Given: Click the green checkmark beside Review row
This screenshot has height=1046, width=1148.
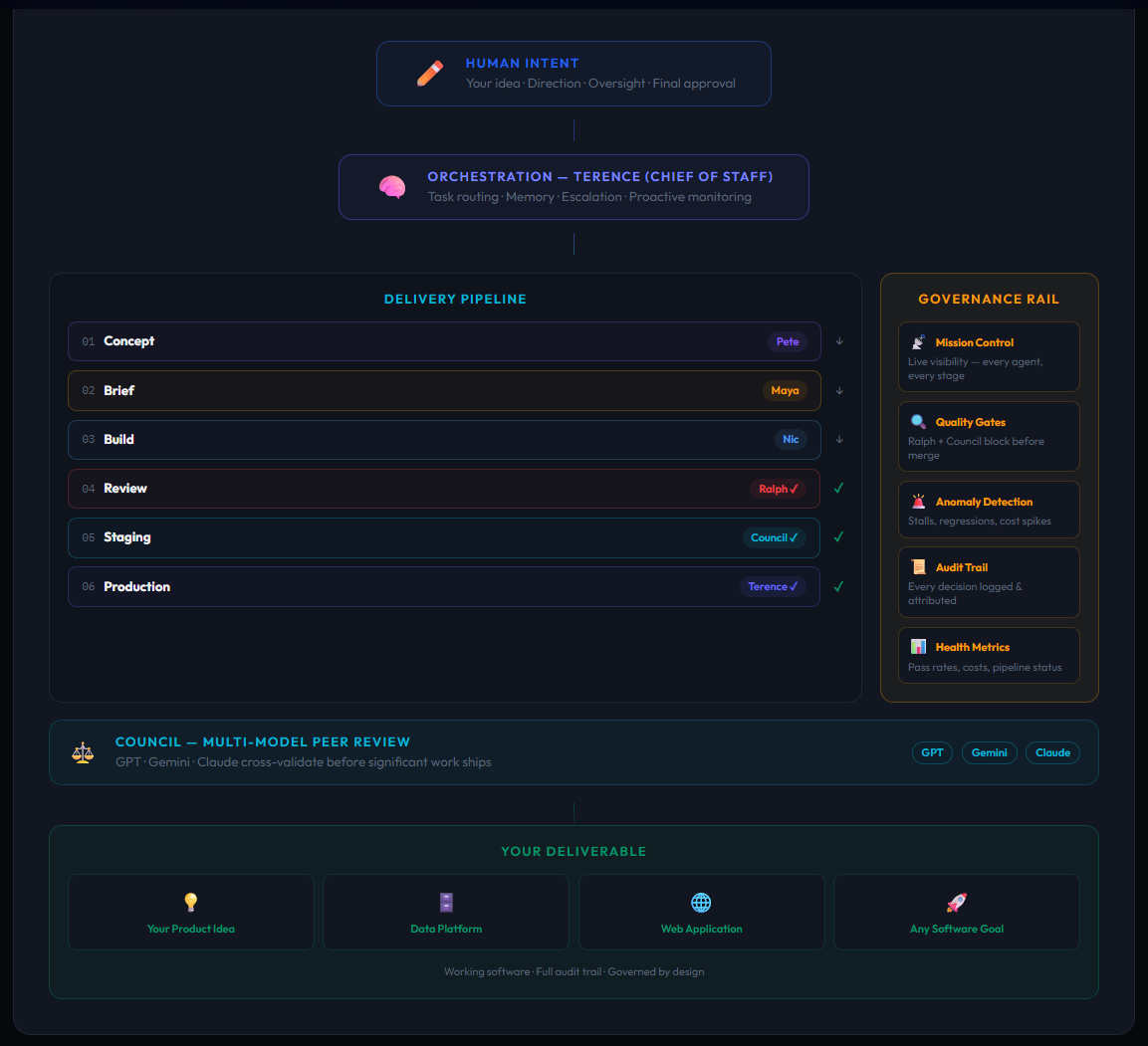Looking at the screenshot, I should pos(838,489).
